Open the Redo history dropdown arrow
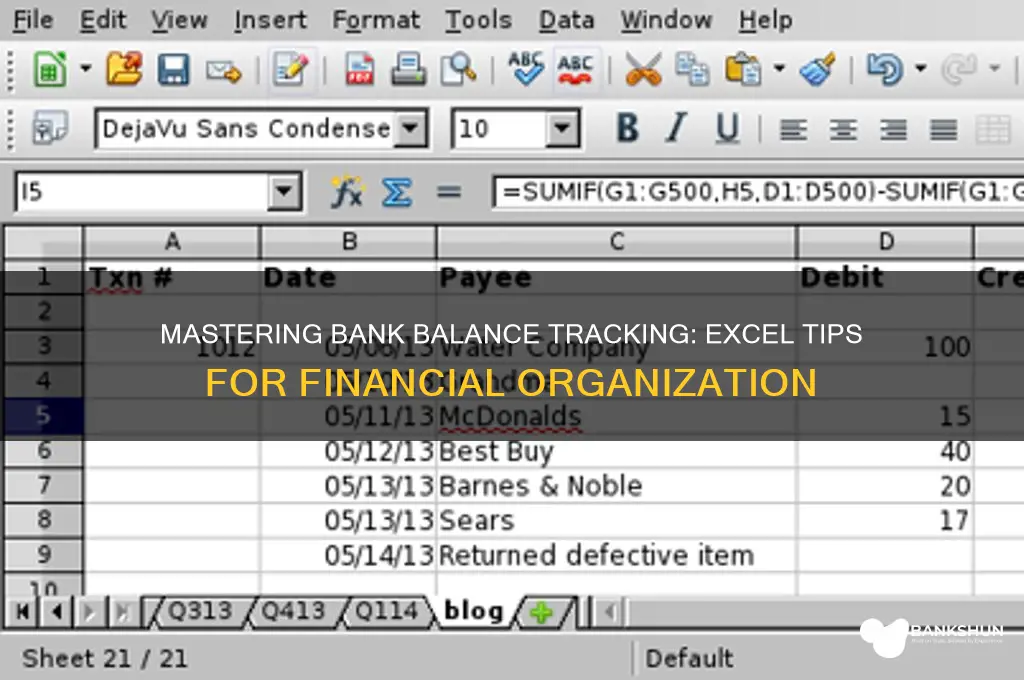This screenshot has width=1024, height=680. (995, 68)
